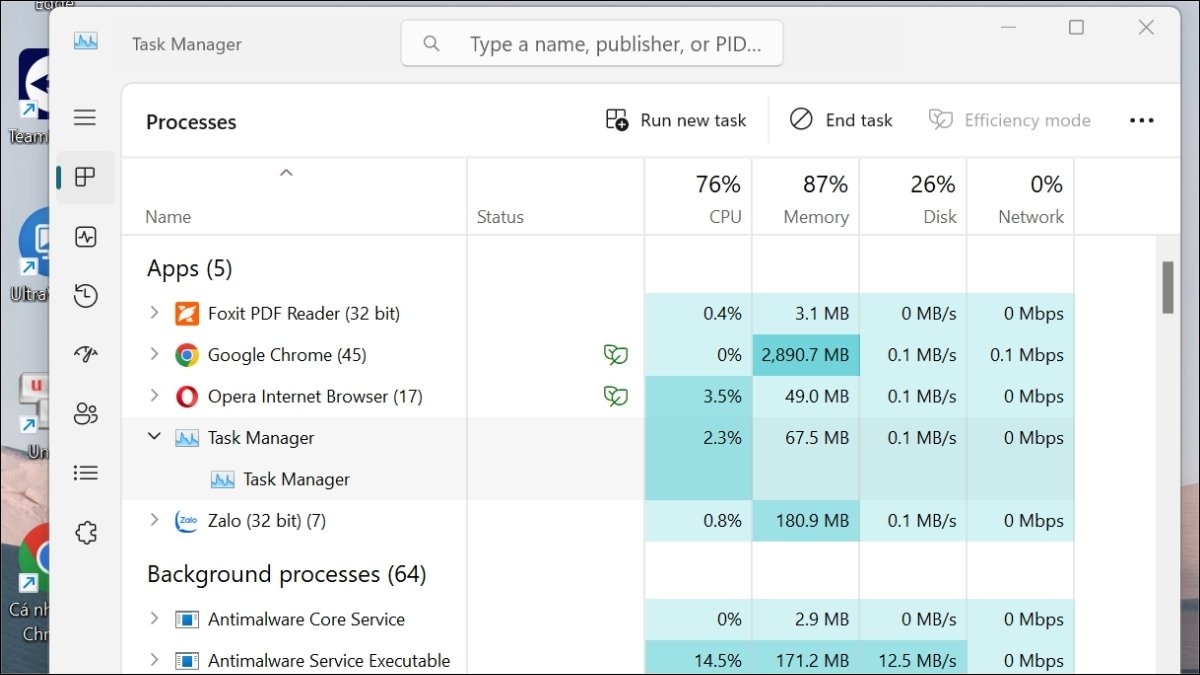
Task: Select the child Task Manager process row
Action: point(598,480)
